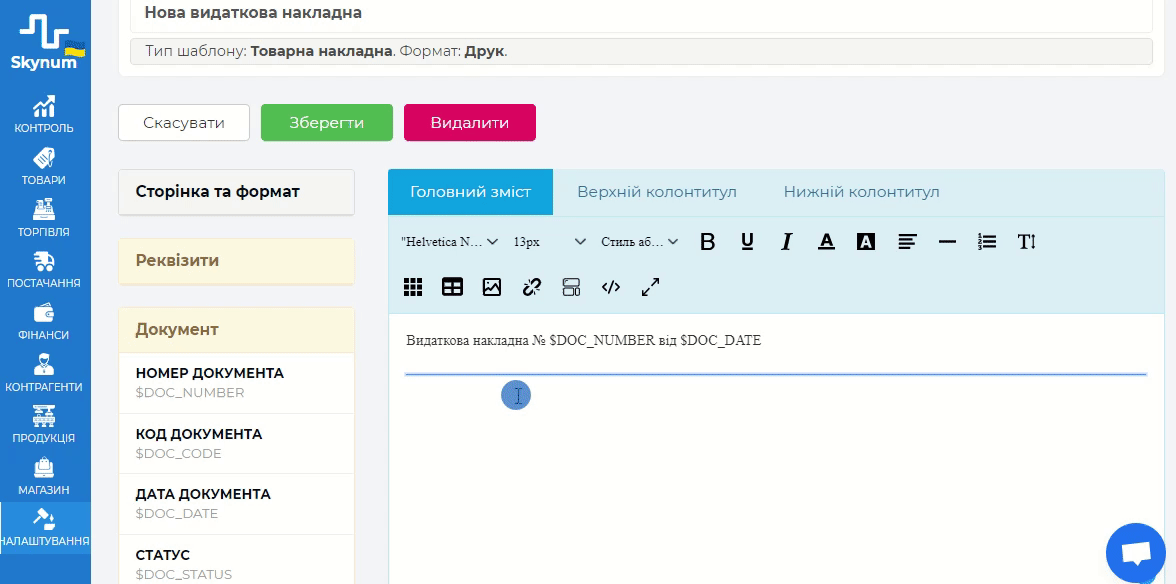Click the green Зберегти button
The image size is (1176, 584).
(x=327, y=123)
